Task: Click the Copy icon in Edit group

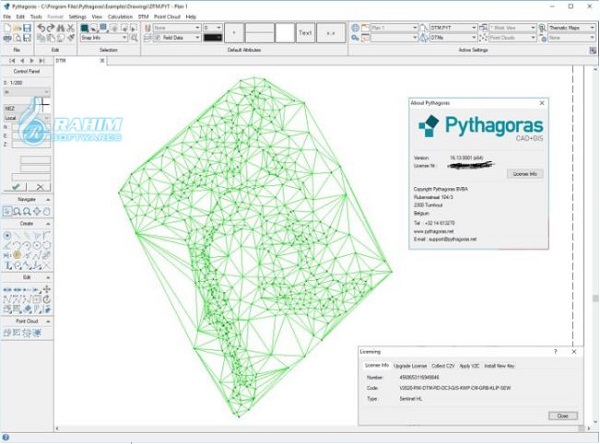Action: (41, 38)
